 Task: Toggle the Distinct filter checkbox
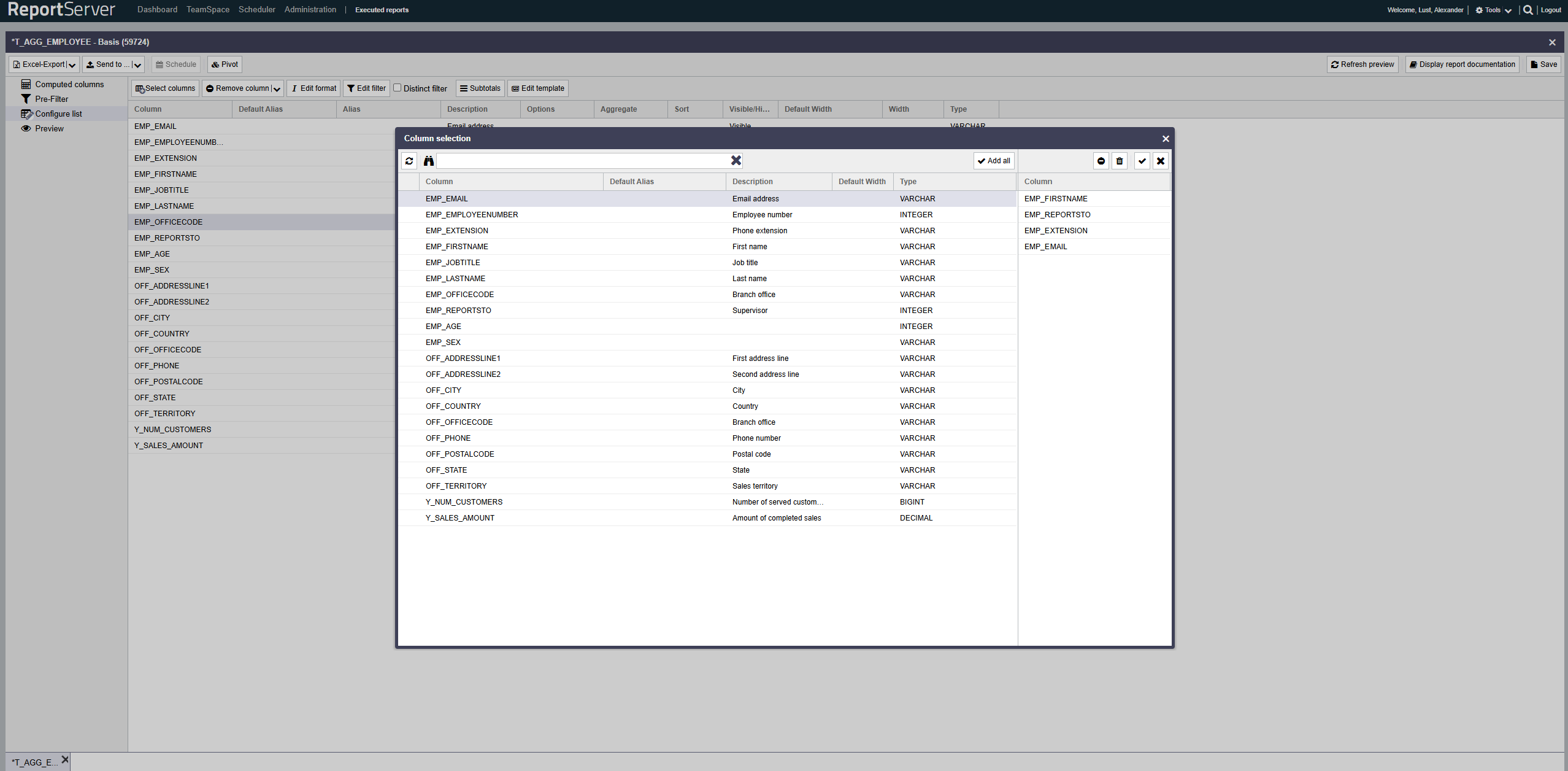pos(398,88)
